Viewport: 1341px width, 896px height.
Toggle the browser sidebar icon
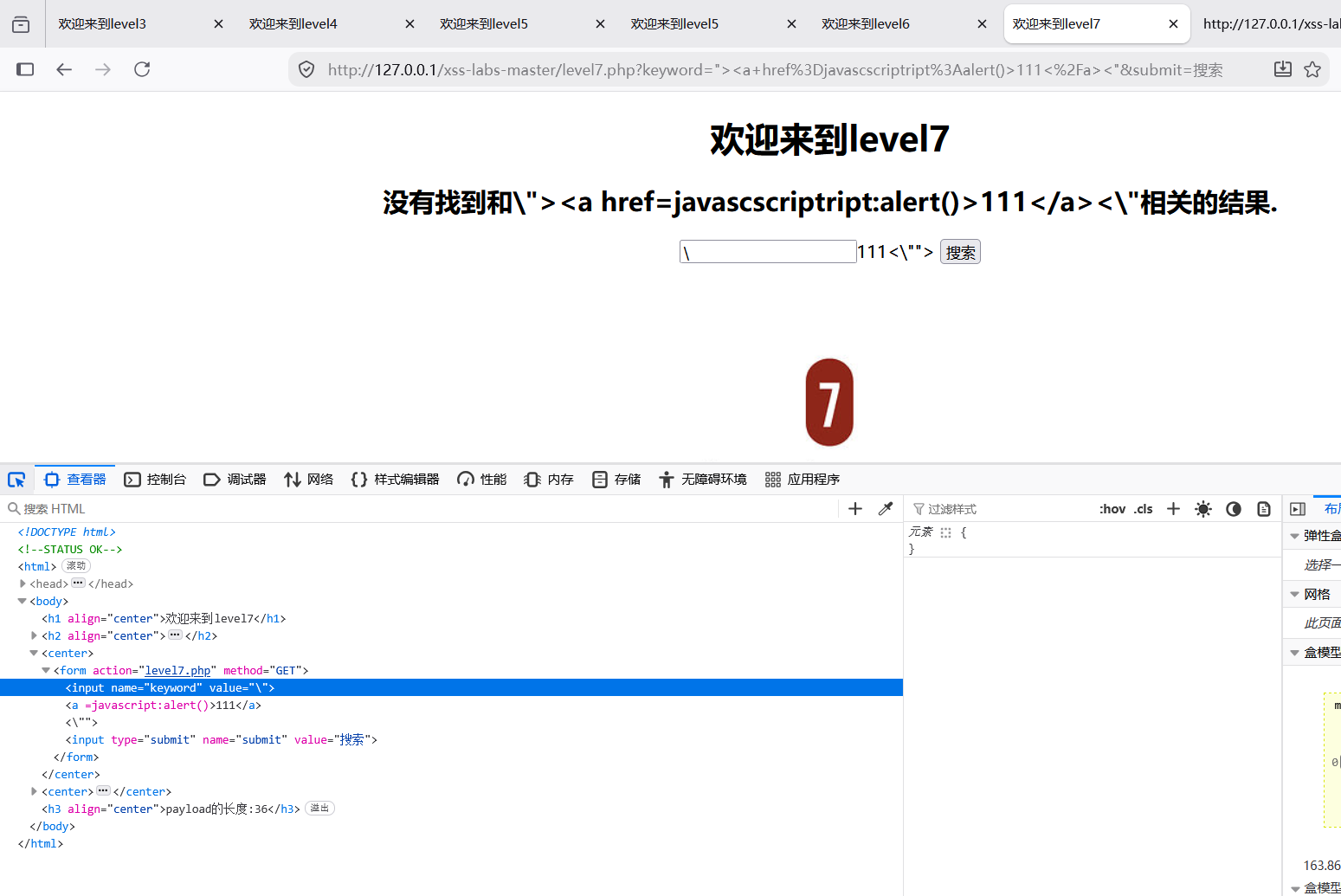click(25, 69)
